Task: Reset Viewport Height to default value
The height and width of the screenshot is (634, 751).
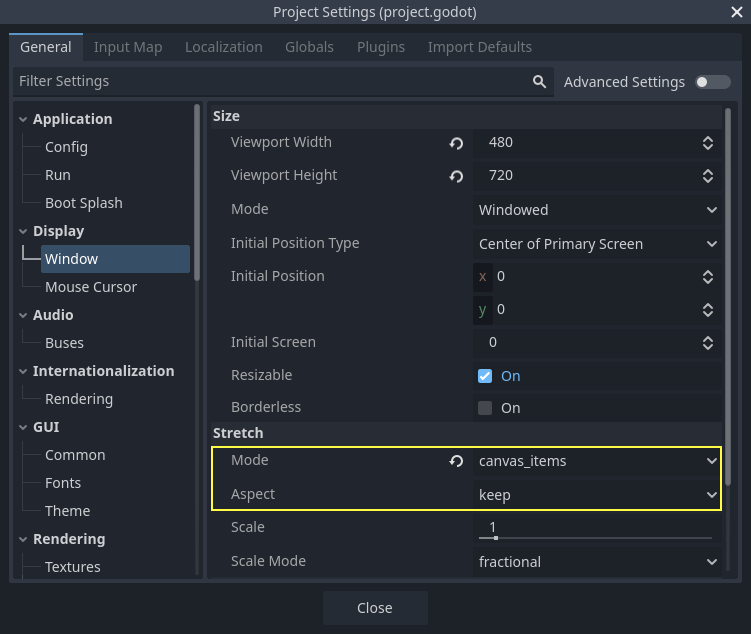Action: (x=456, y=176)
